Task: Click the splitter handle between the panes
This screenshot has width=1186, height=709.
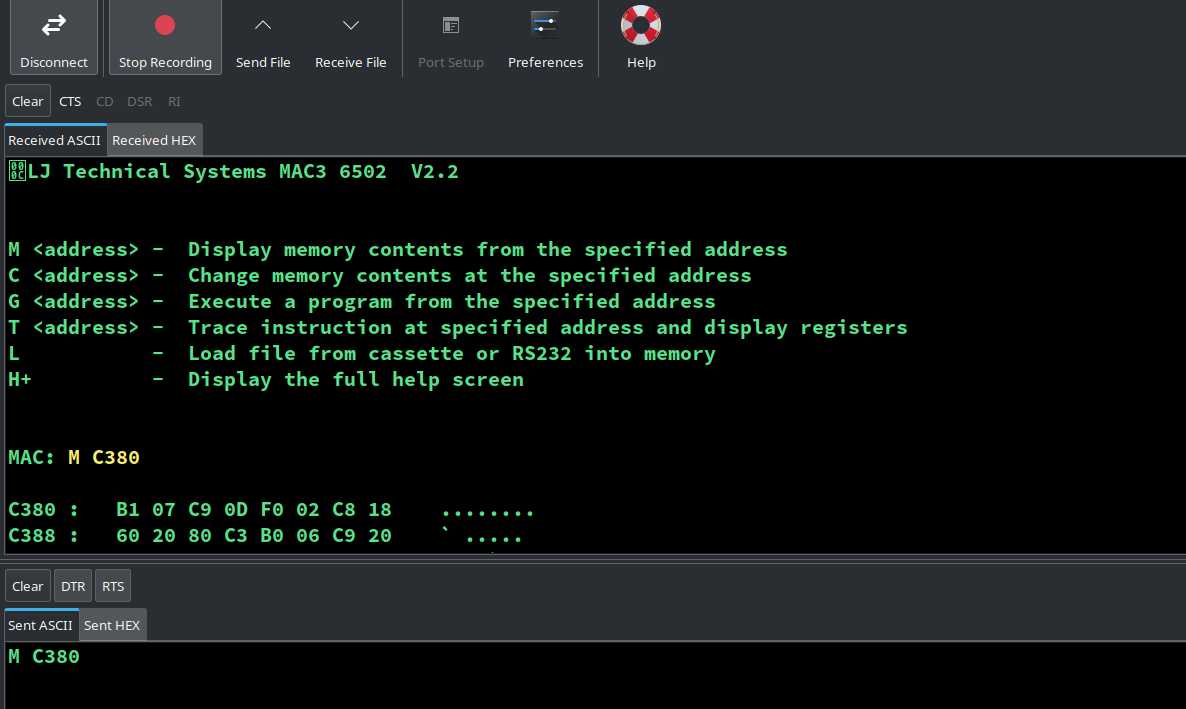Action: click(x=593, y=560)
